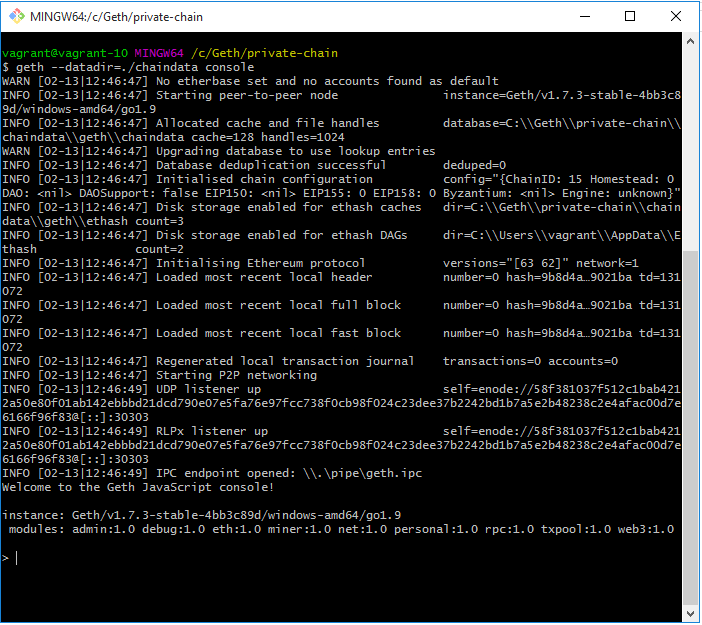The height and width of the screenshot is (625, 702).
Task: Click 'Initialised chain configuration' log entry
Action: [264, 179]
